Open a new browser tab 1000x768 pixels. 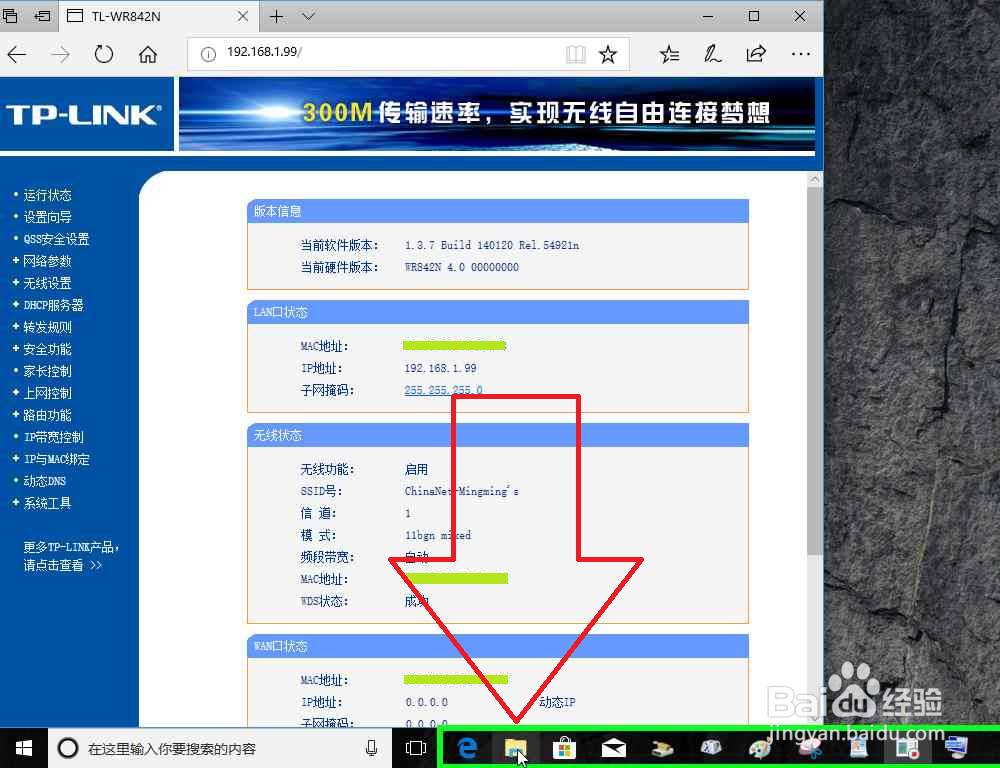pos(276,16)
